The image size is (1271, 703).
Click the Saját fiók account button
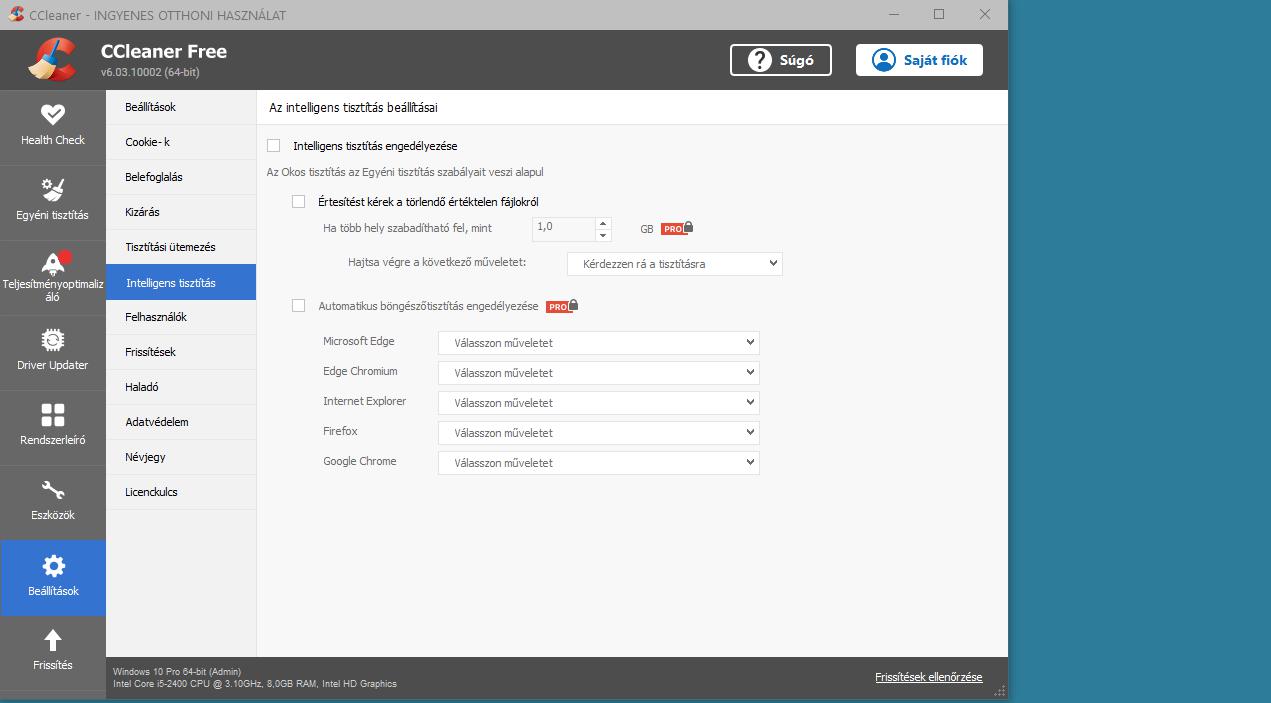coord(919,60)
